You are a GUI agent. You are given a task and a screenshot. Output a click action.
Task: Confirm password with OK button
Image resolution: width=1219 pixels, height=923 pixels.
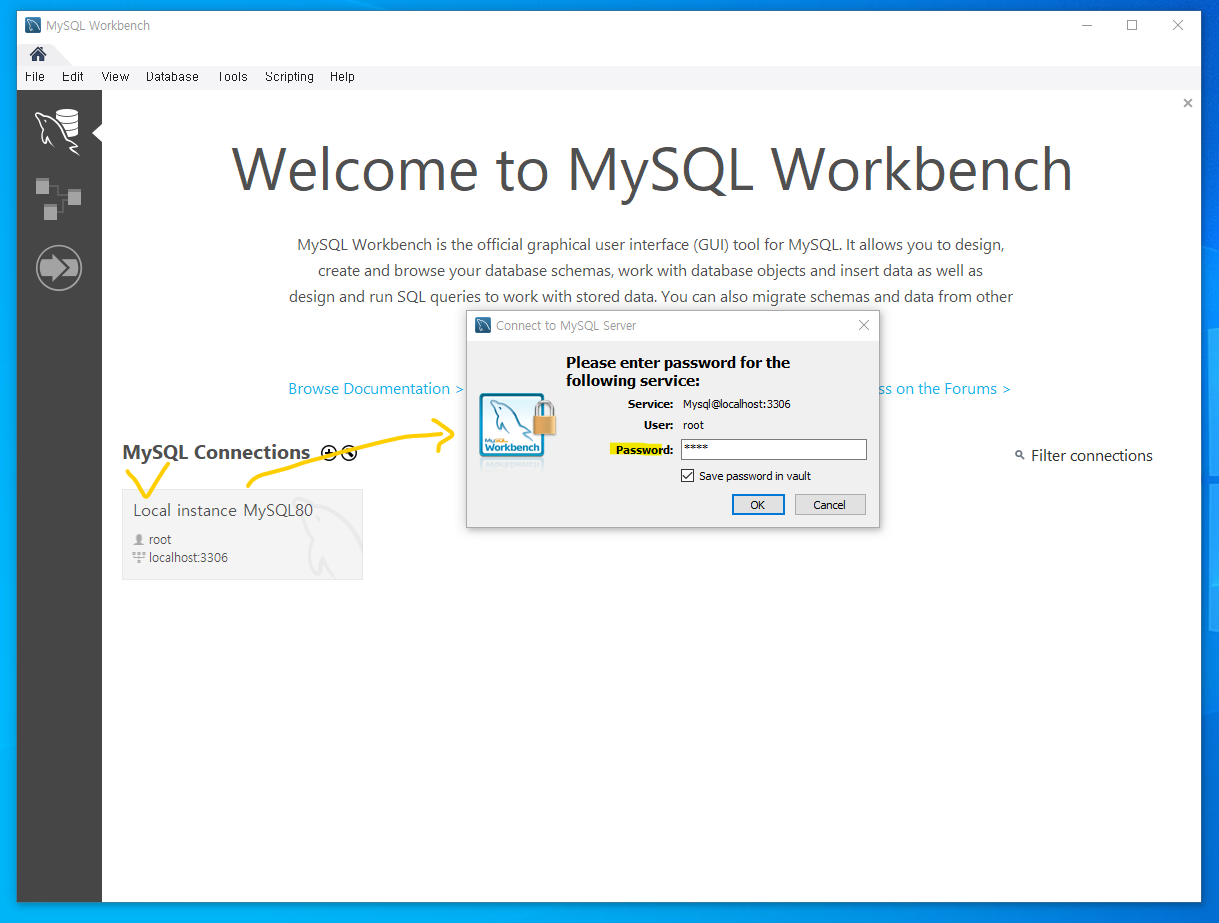757,505
